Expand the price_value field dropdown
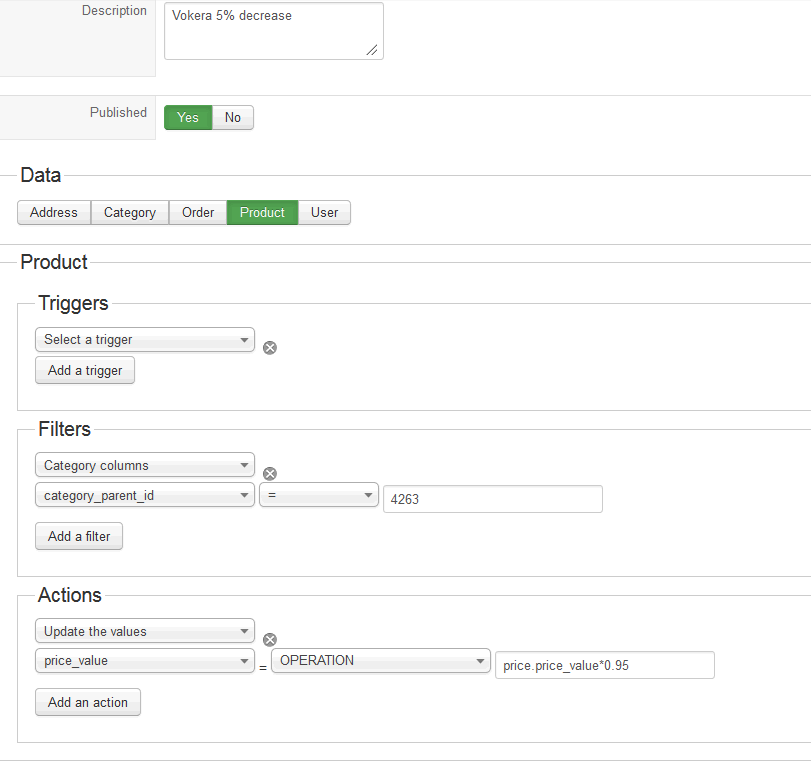Screen dimensions: 811x775 145,661
